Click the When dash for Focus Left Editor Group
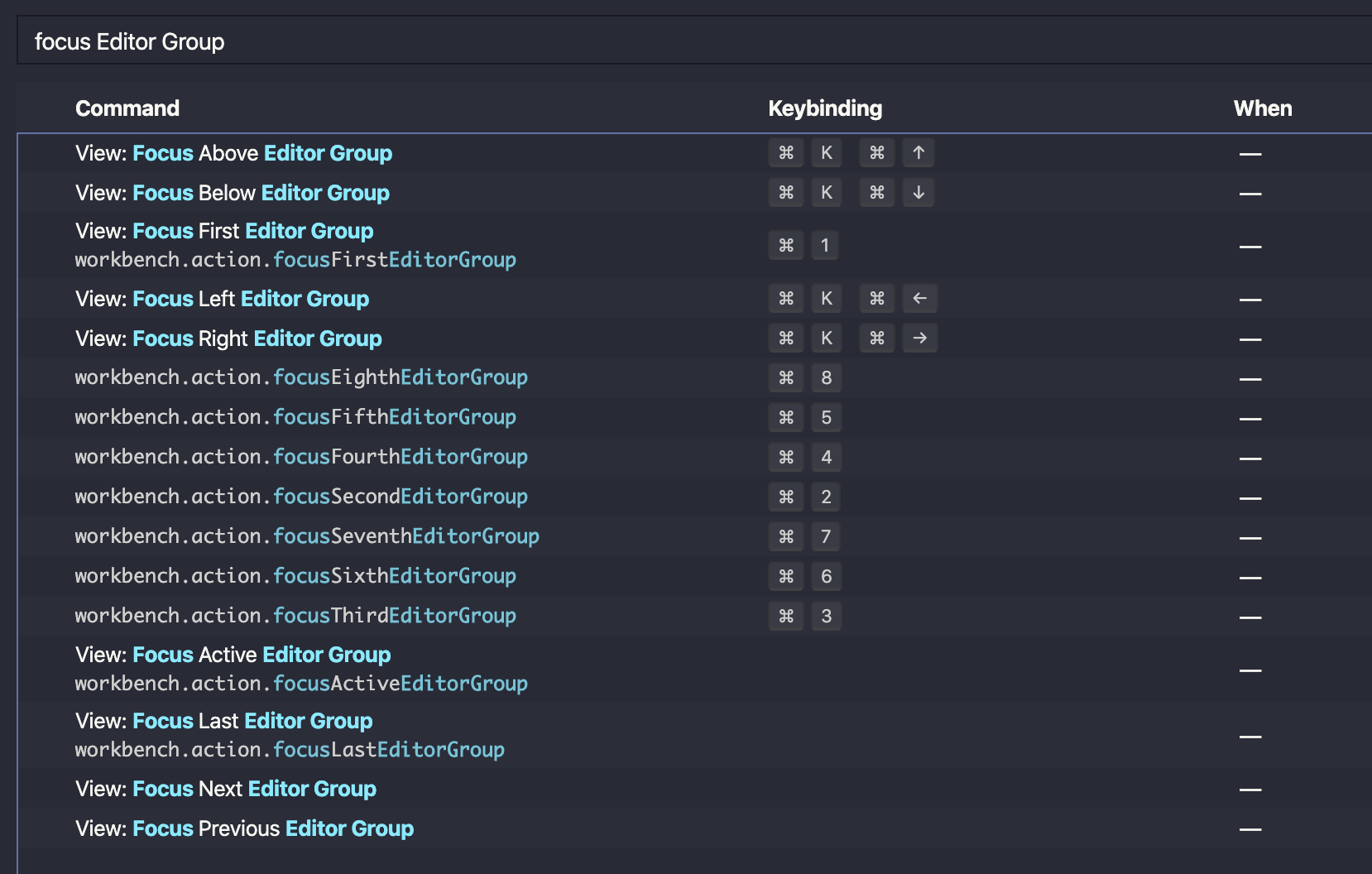 click(x=1250, y=298)
